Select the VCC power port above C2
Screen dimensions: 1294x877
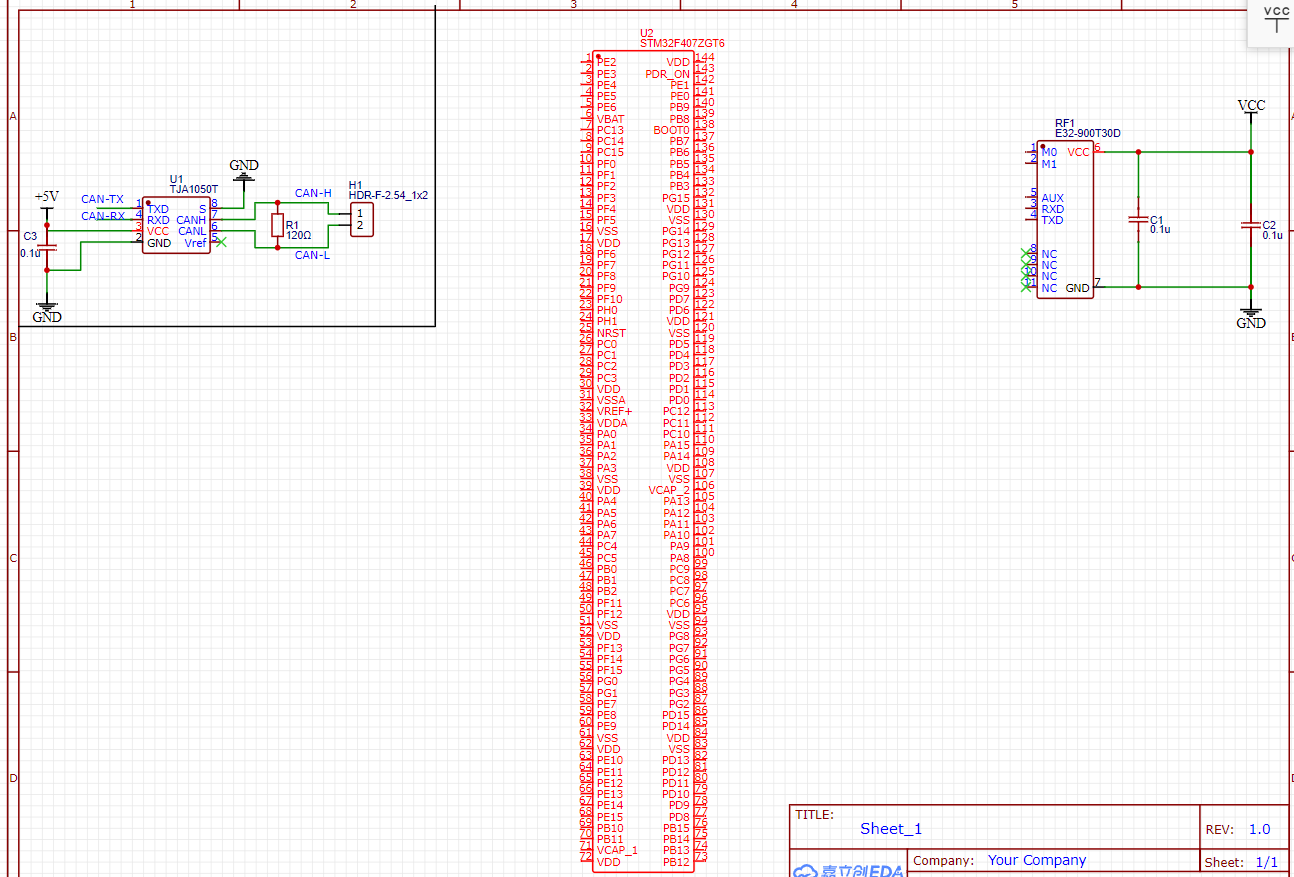(x=1251, y=108)
